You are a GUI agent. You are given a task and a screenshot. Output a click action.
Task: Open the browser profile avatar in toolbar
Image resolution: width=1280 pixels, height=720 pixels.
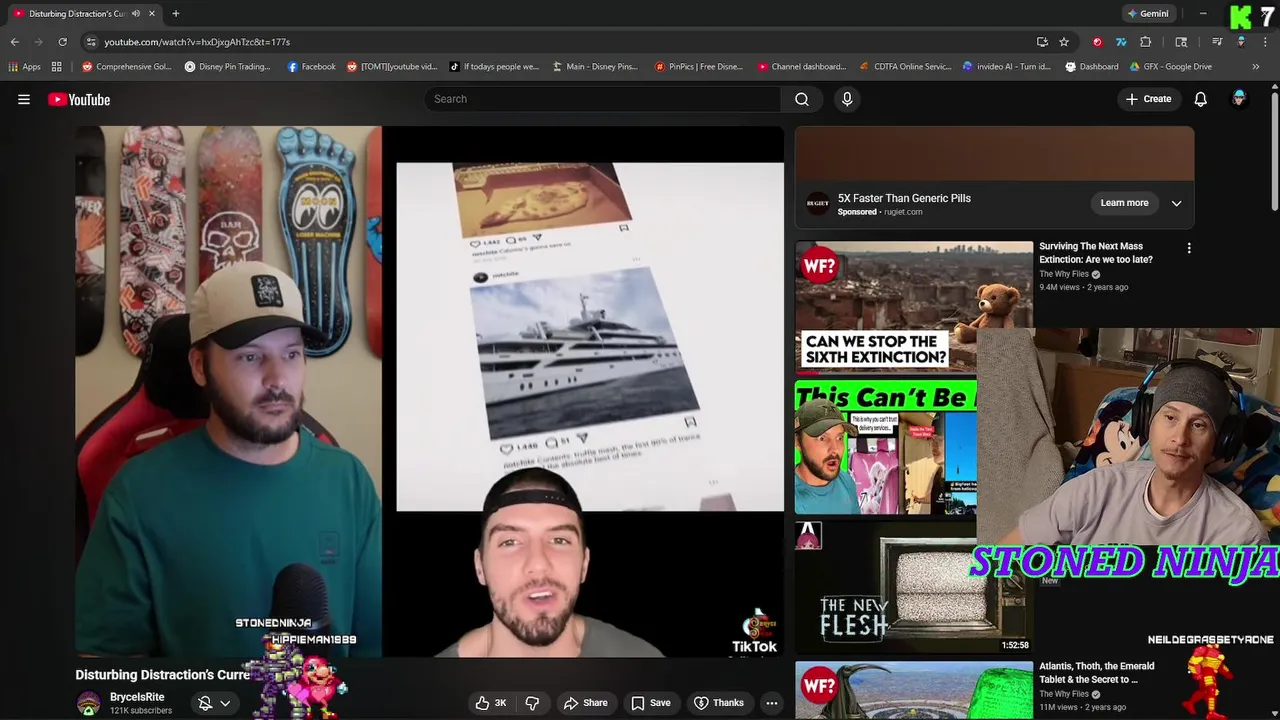pos(1241,42)
